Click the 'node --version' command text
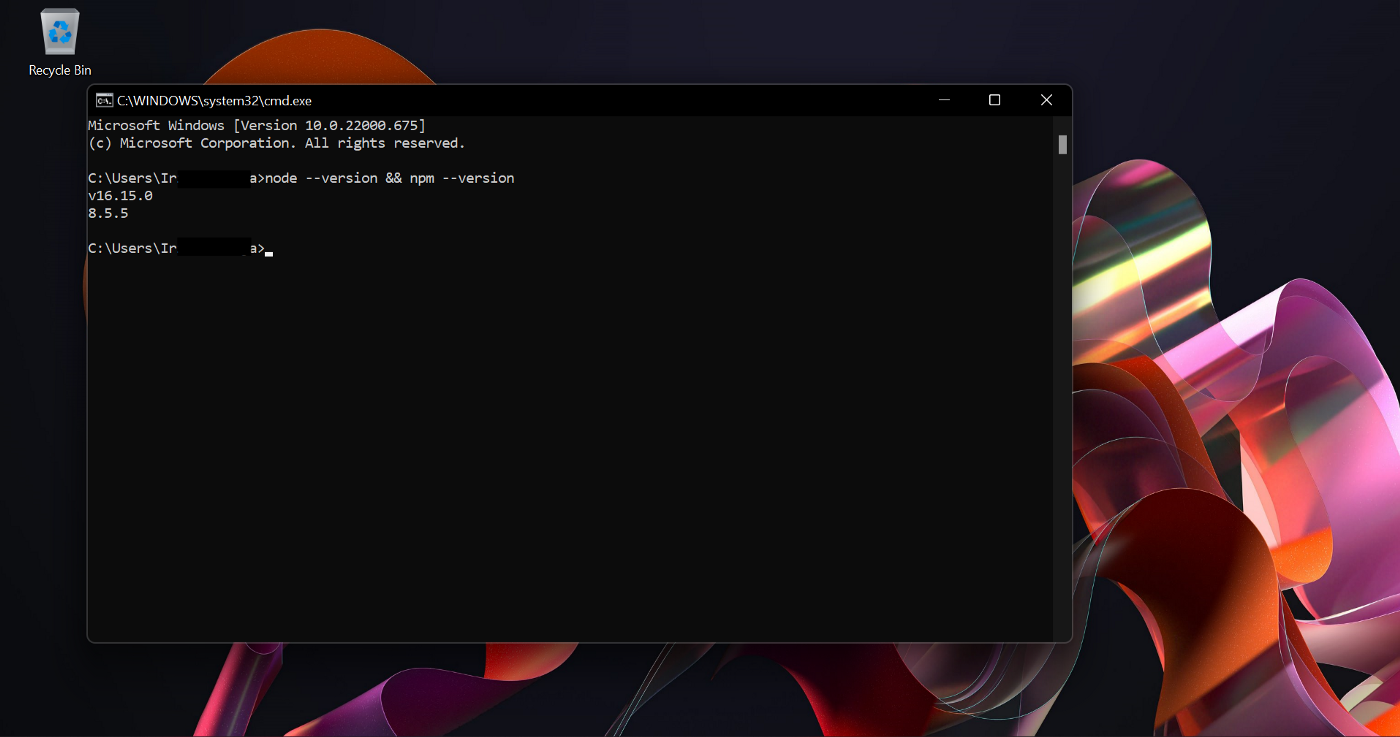1400x737 pixels. pyautogui.click(x=321, y=179)
